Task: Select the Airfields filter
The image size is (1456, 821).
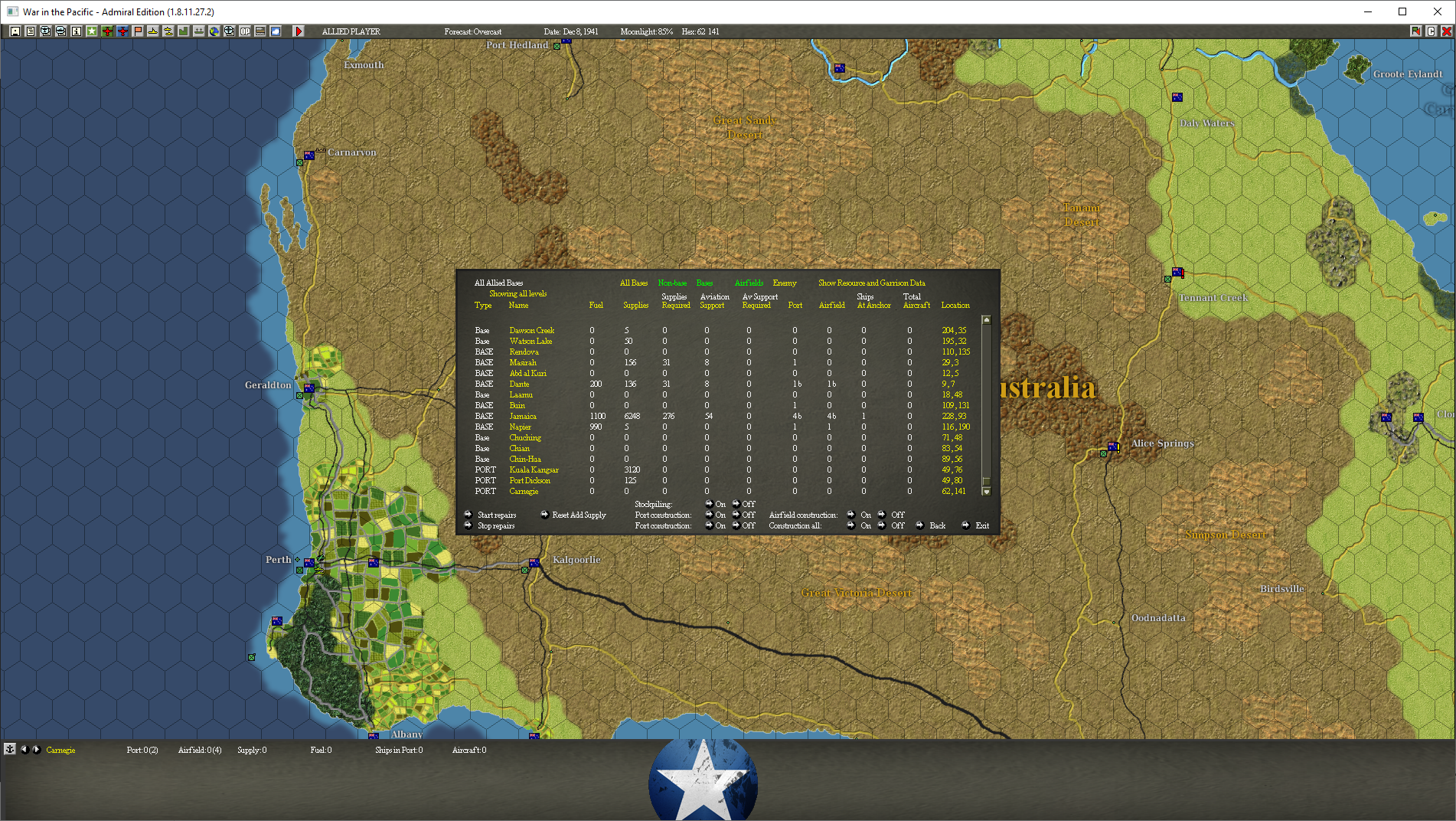Action: point(749,283)
